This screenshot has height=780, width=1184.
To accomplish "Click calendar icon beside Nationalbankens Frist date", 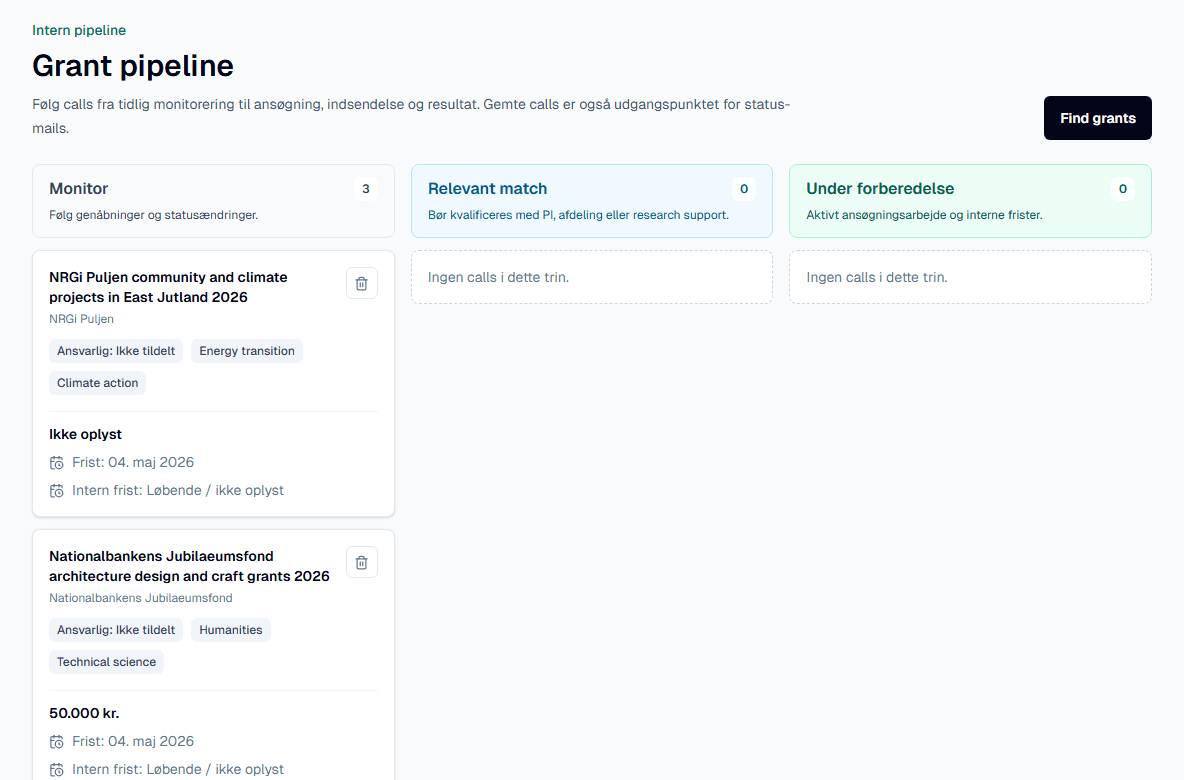I will [57, 741].
